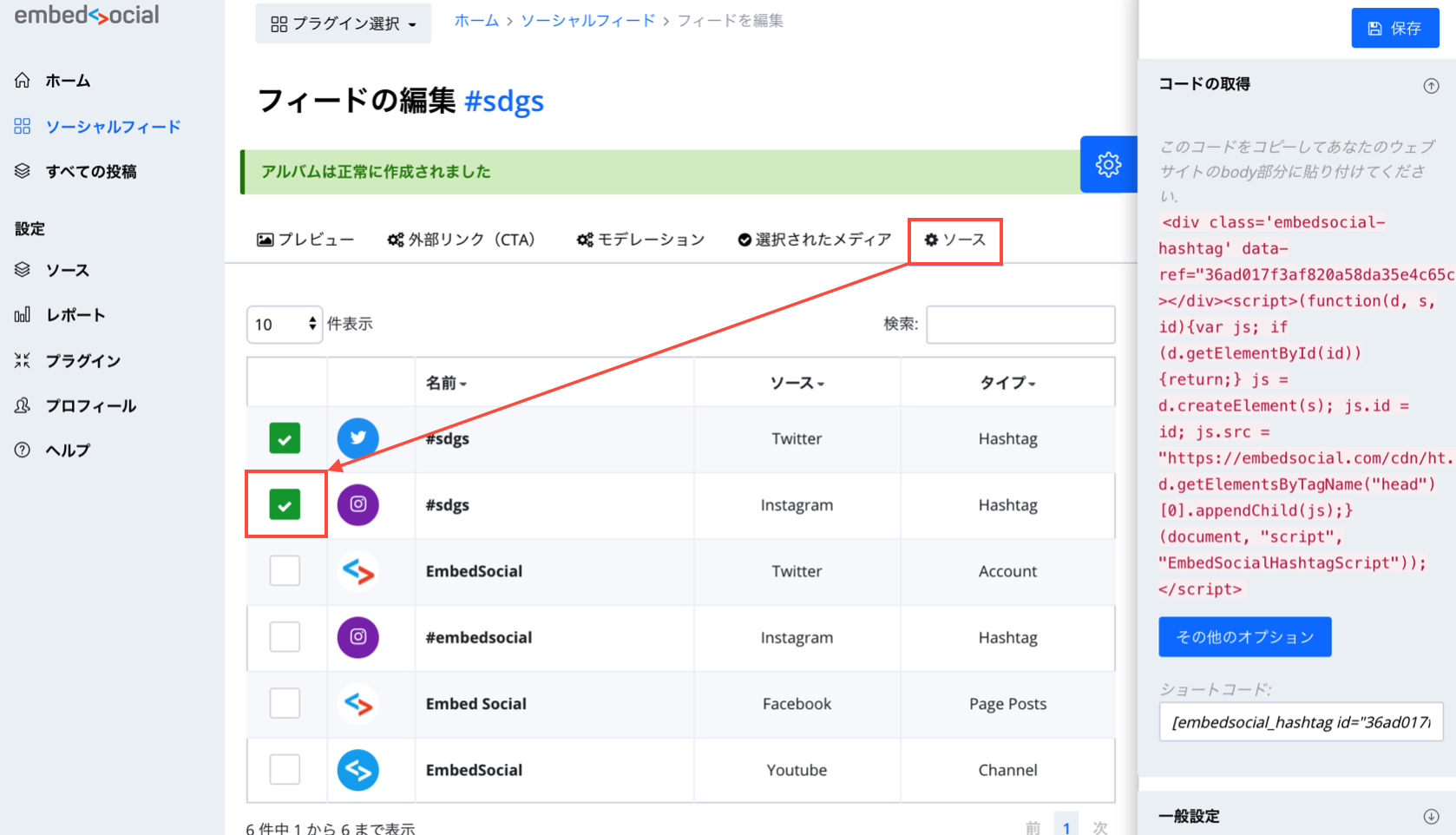
Task: Click the #embedsocial source name
Action: click(x=479, y=637)
